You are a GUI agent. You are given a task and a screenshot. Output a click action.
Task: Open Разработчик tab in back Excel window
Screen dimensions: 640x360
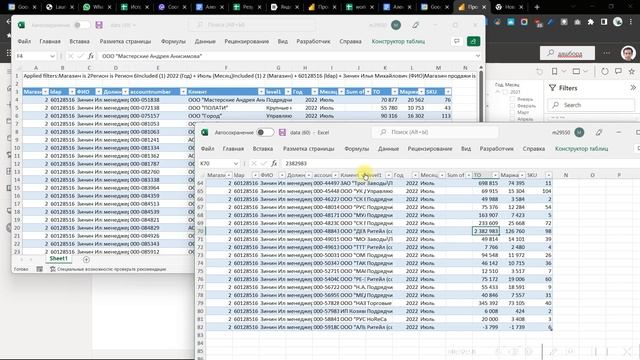[313, 41]
